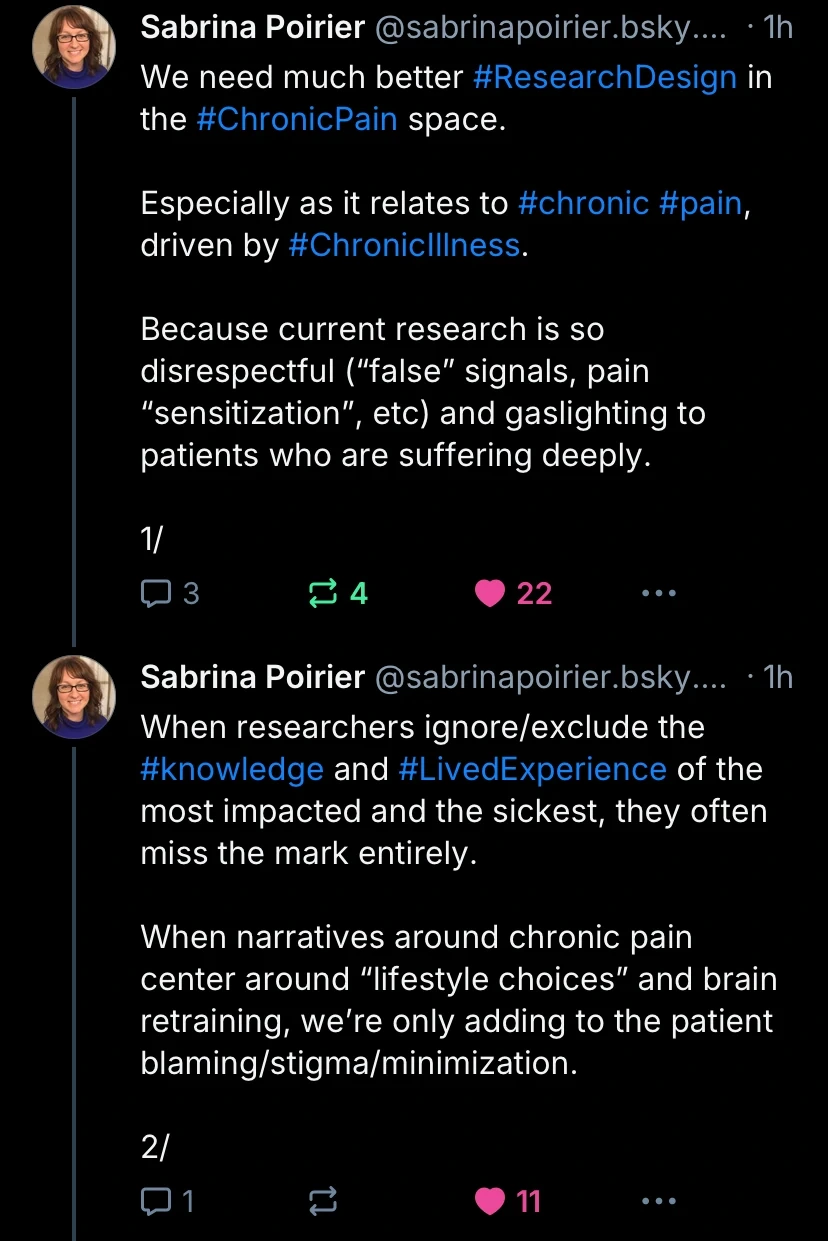Open Sabrina Poirier's avatar on second post
The width and height of the screenshot is (828, 1241).
(x=74, y=697)
